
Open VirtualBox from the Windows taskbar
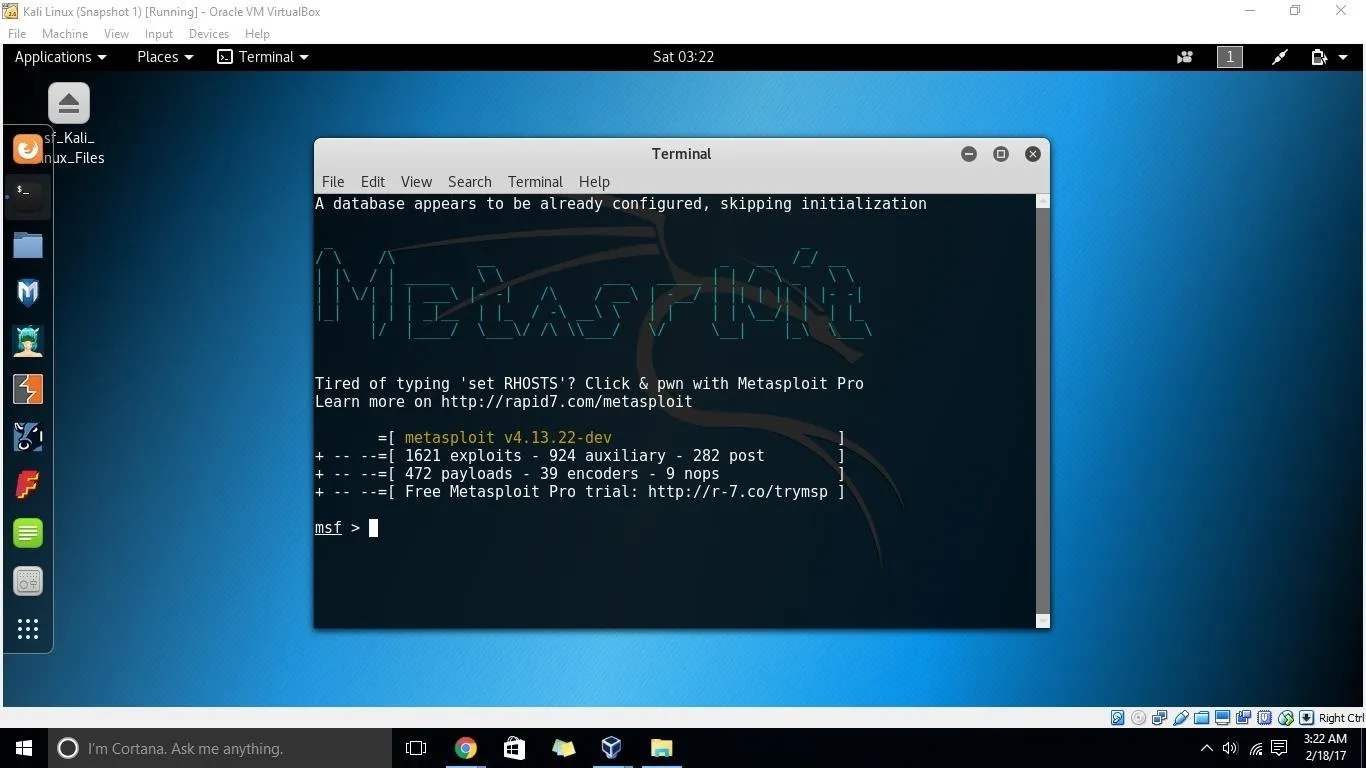point(612,748)
